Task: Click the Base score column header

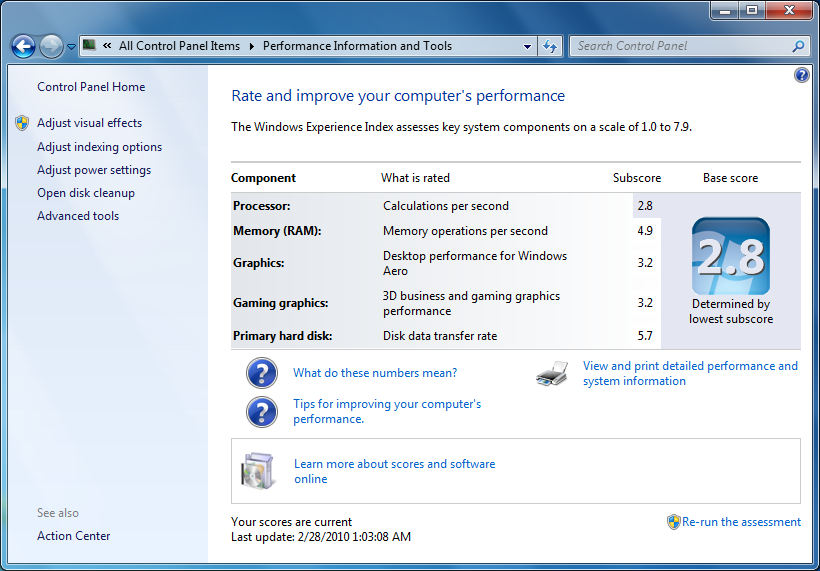Action: tap(730, 178)
